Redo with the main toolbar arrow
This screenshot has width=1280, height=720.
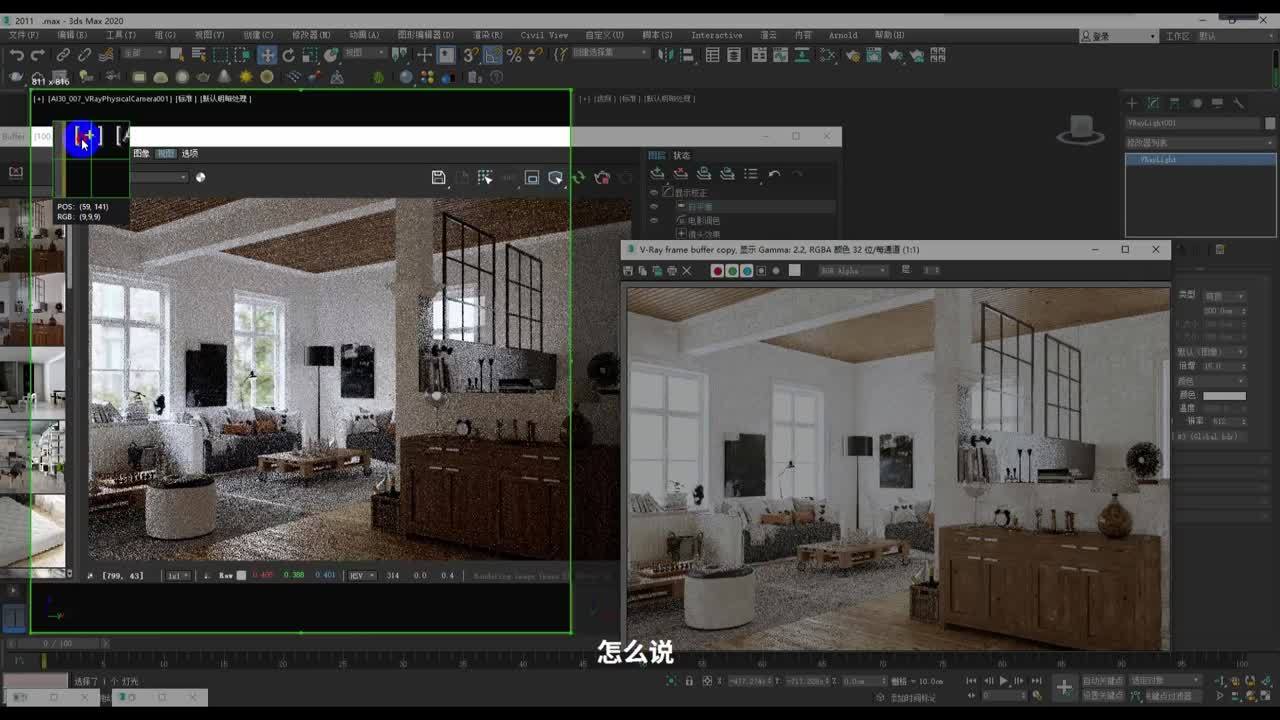pos(38,56)
